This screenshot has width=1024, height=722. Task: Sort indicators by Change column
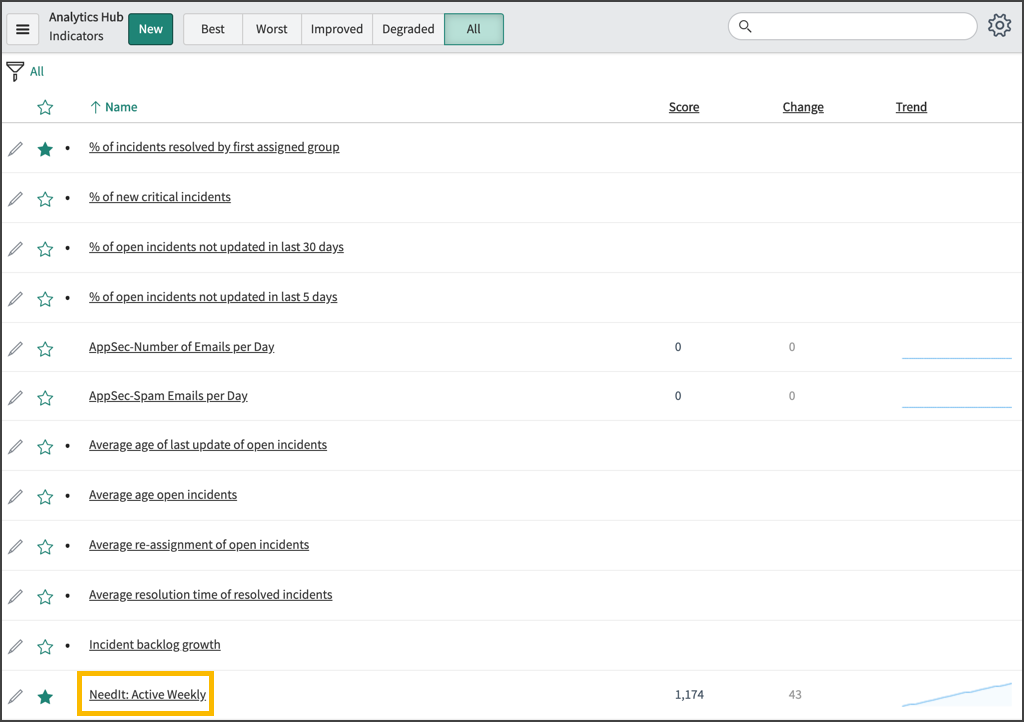[x=803, y=107]
